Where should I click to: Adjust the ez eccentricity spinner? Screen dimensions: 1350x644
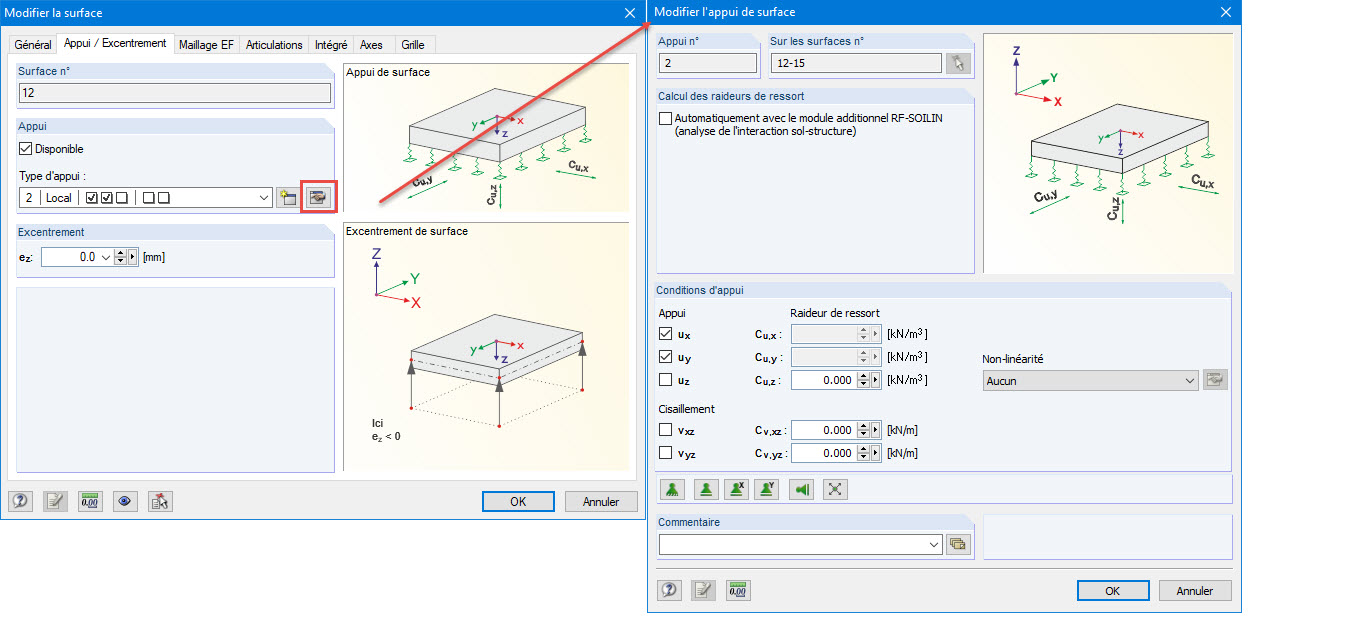tap(120, 257)
